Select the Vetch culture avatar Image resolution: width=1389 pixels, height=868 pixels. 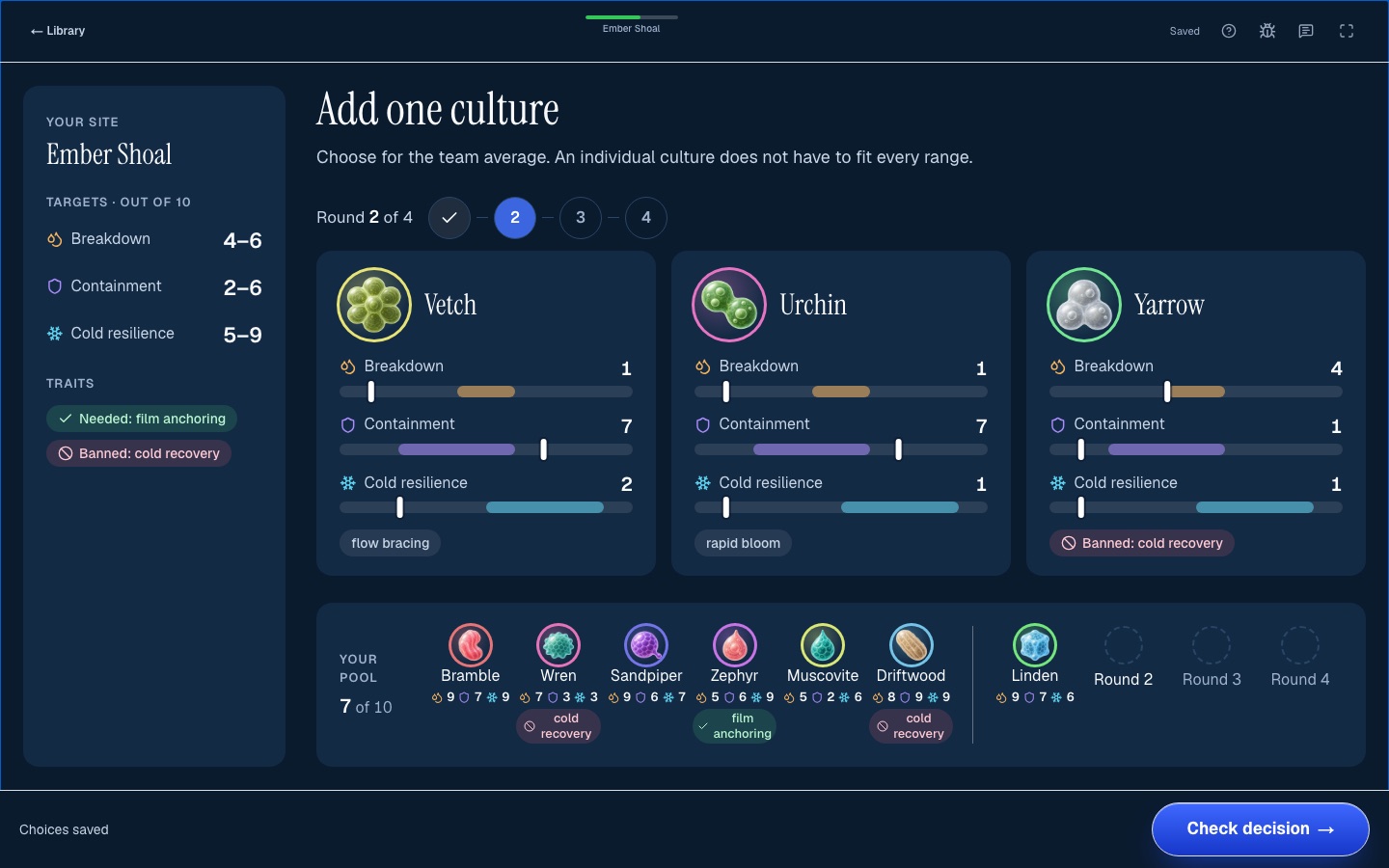[x=374, y=305]
